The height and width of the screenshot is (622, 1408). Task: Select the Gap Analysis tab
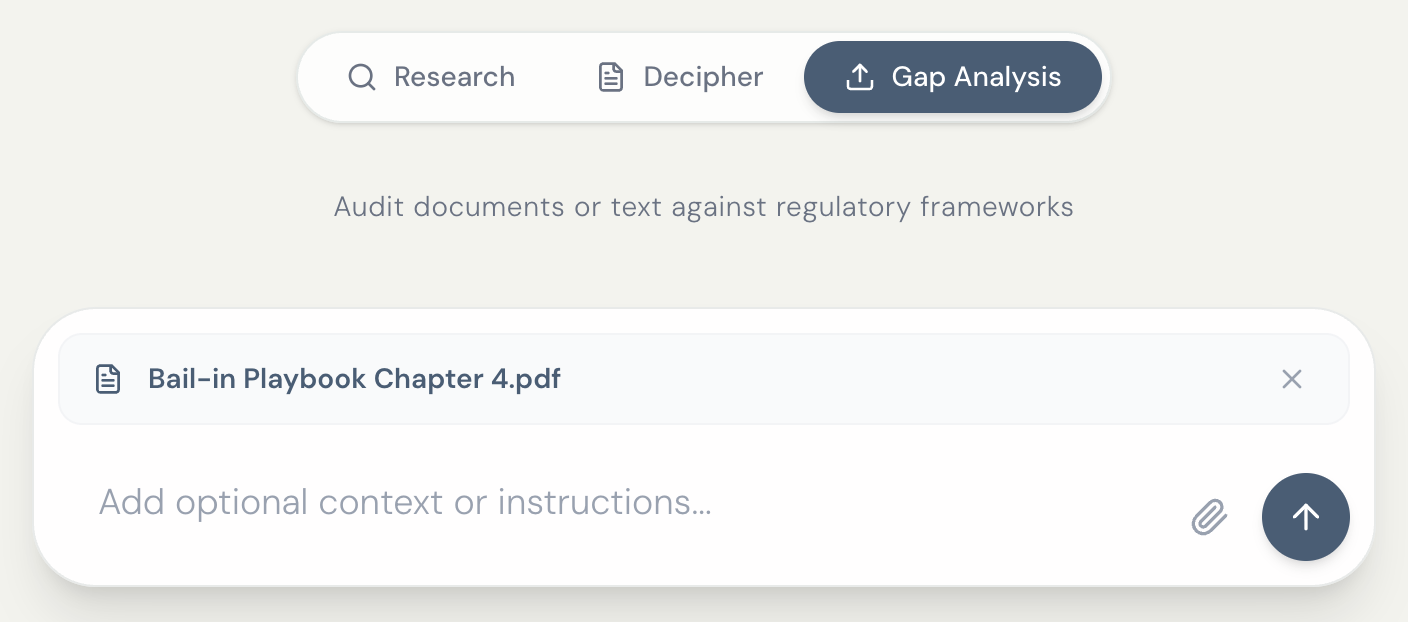952,77
